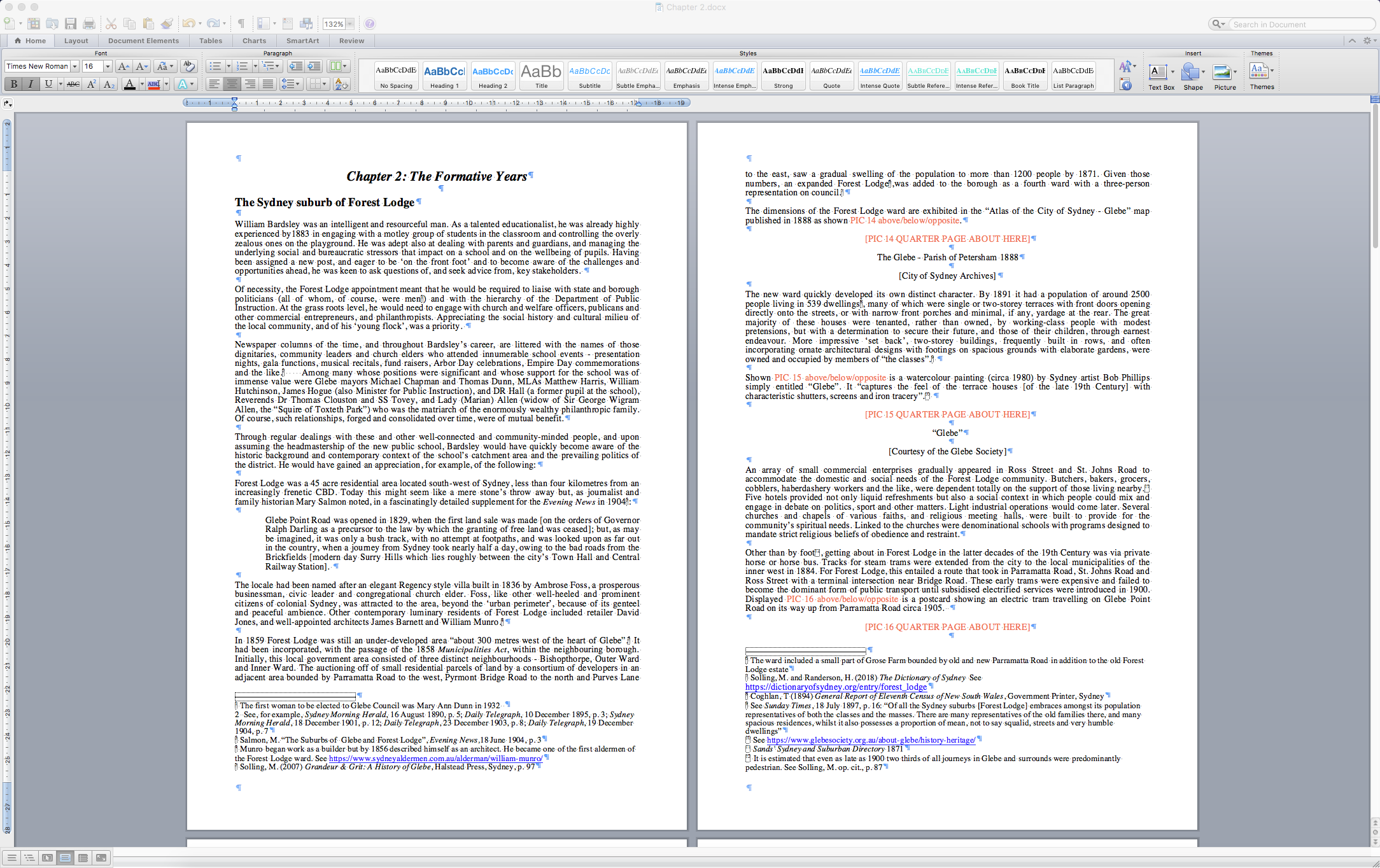This screenshot has height=868, width=1380.
Task: Click the Clear Formatting eraser icon
Action: pyautogui.click(x=188, y=66)
